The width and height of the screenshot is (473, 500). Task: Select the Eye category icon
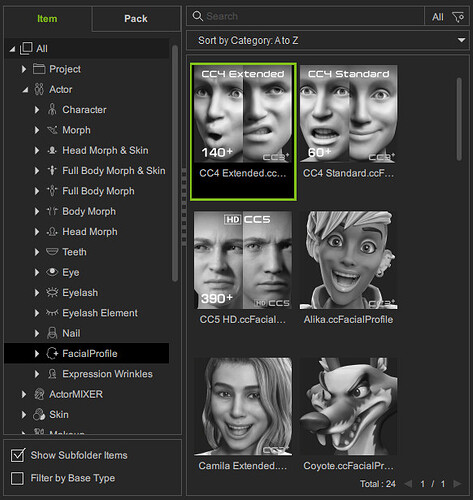point(52,272)
